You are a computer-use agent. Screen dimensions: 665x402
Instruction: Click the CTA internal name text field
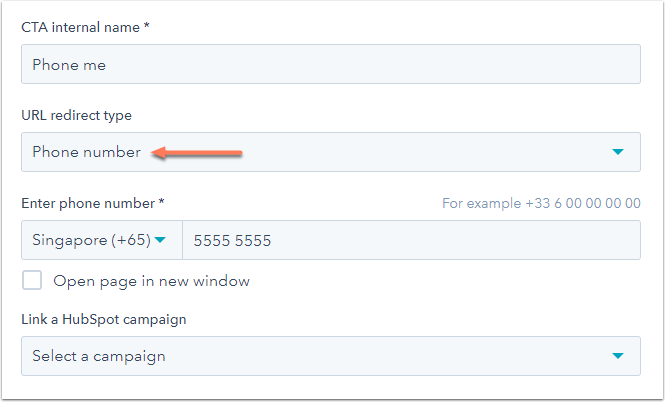click(330, 65)
